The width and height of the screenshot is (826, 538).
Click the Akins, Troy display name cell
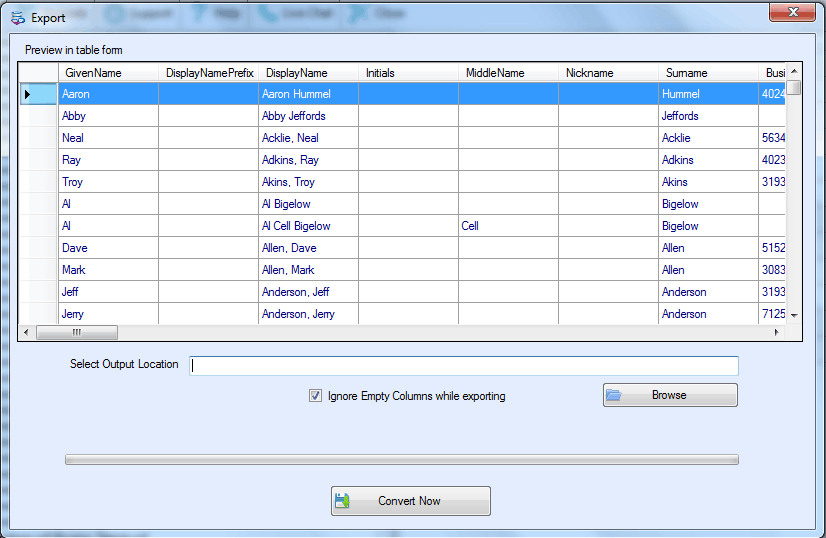click(x=309, y=182)
